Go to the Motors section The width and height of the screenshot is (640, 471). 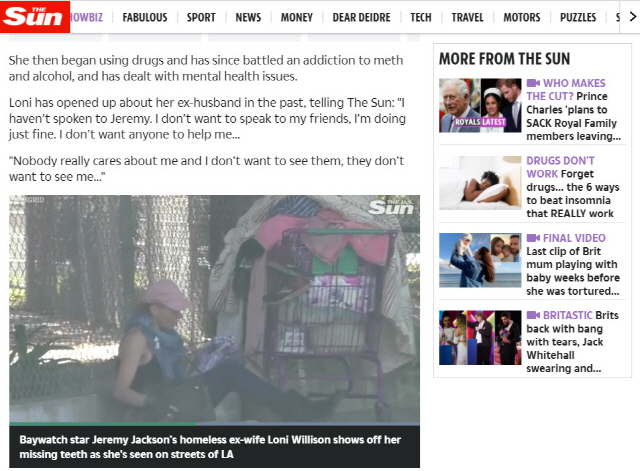click(x=522, y=18)
